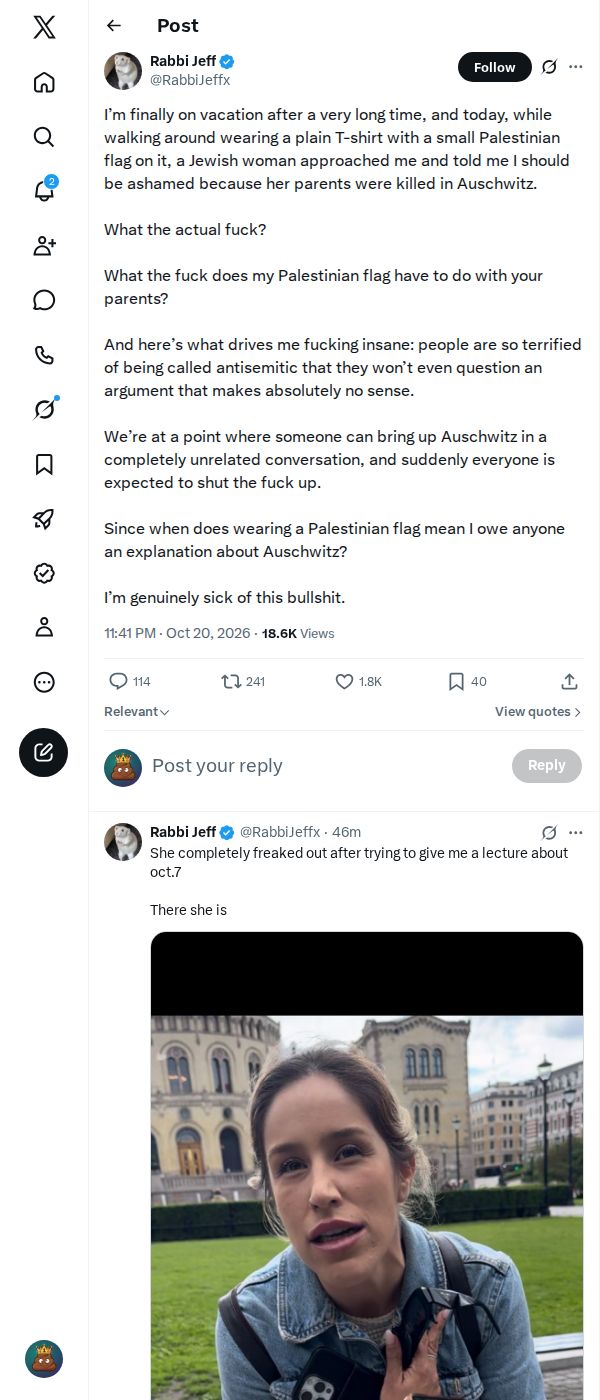Open Verified badge sidebar icon
The image size is (600, 1400).
click(x=44, y=573)
